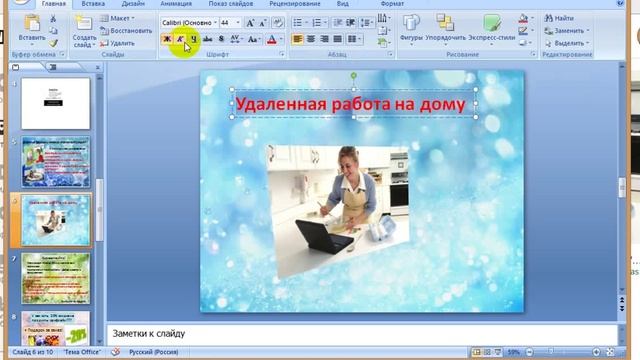Open the font name Calibri dropdown

coord(215,23)
